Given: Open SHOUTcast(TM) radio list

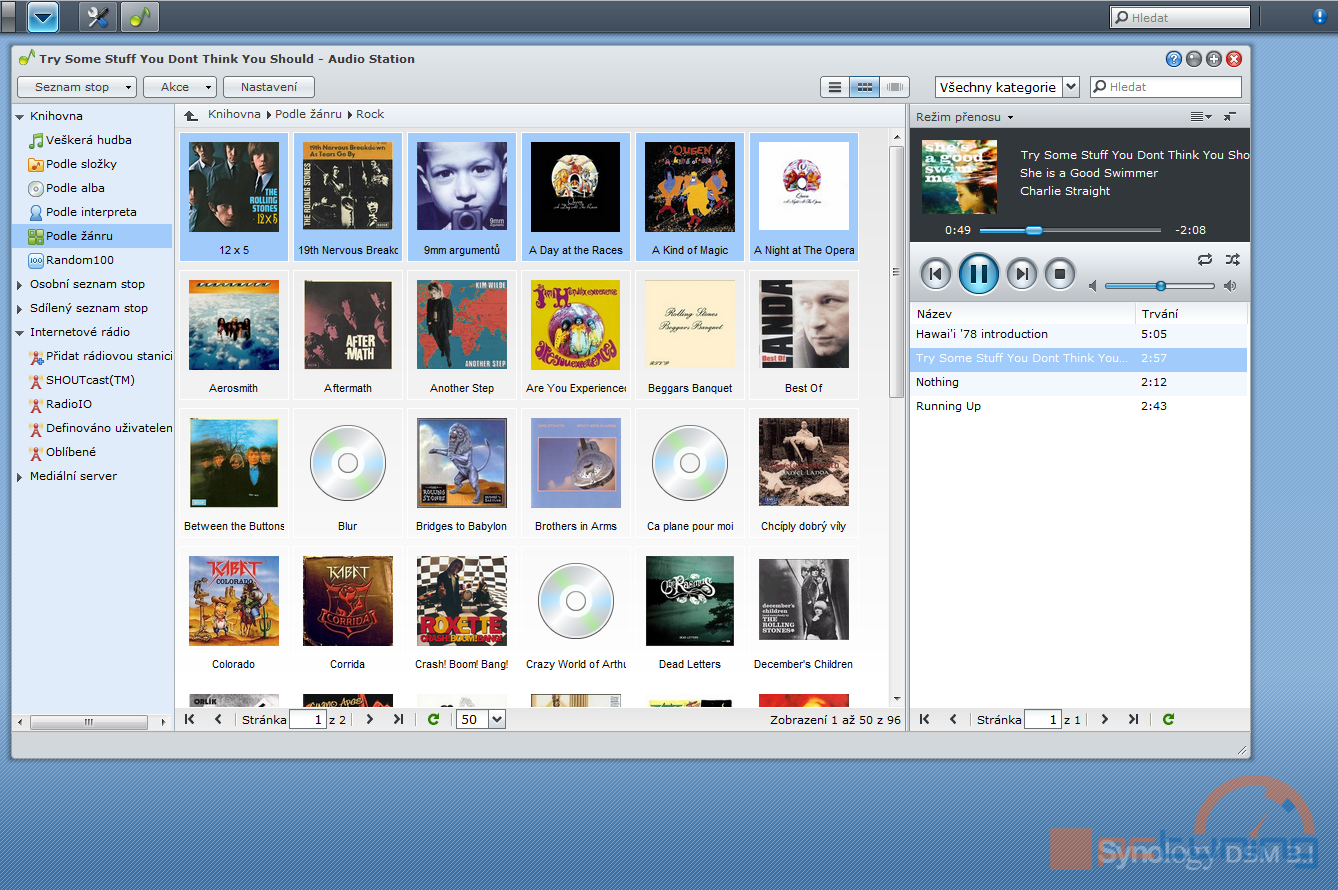Looking at the screenshot, I should [90, 380].
